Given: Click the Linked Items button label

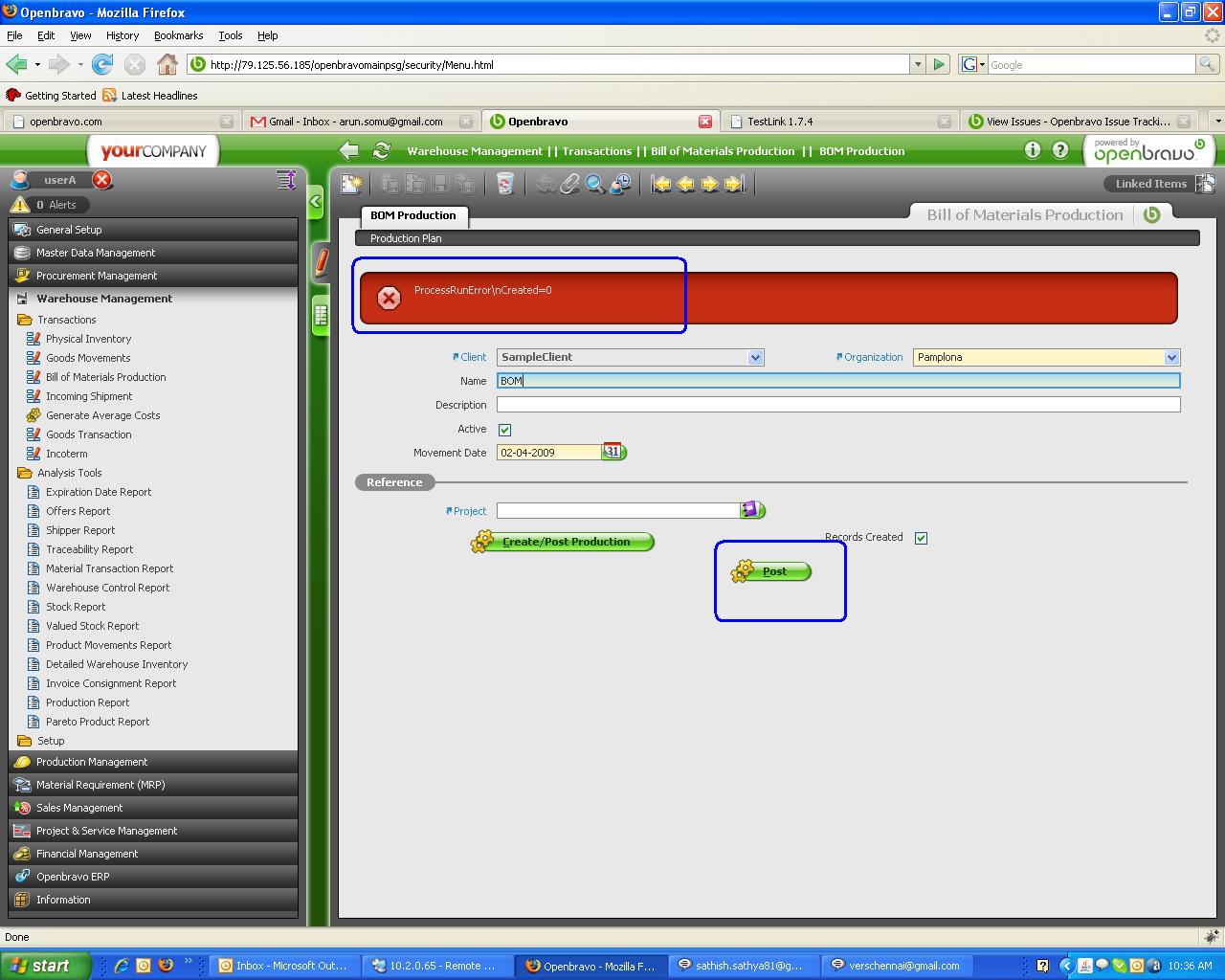Looking at the screenshot, I should (x=1150, y=184).
